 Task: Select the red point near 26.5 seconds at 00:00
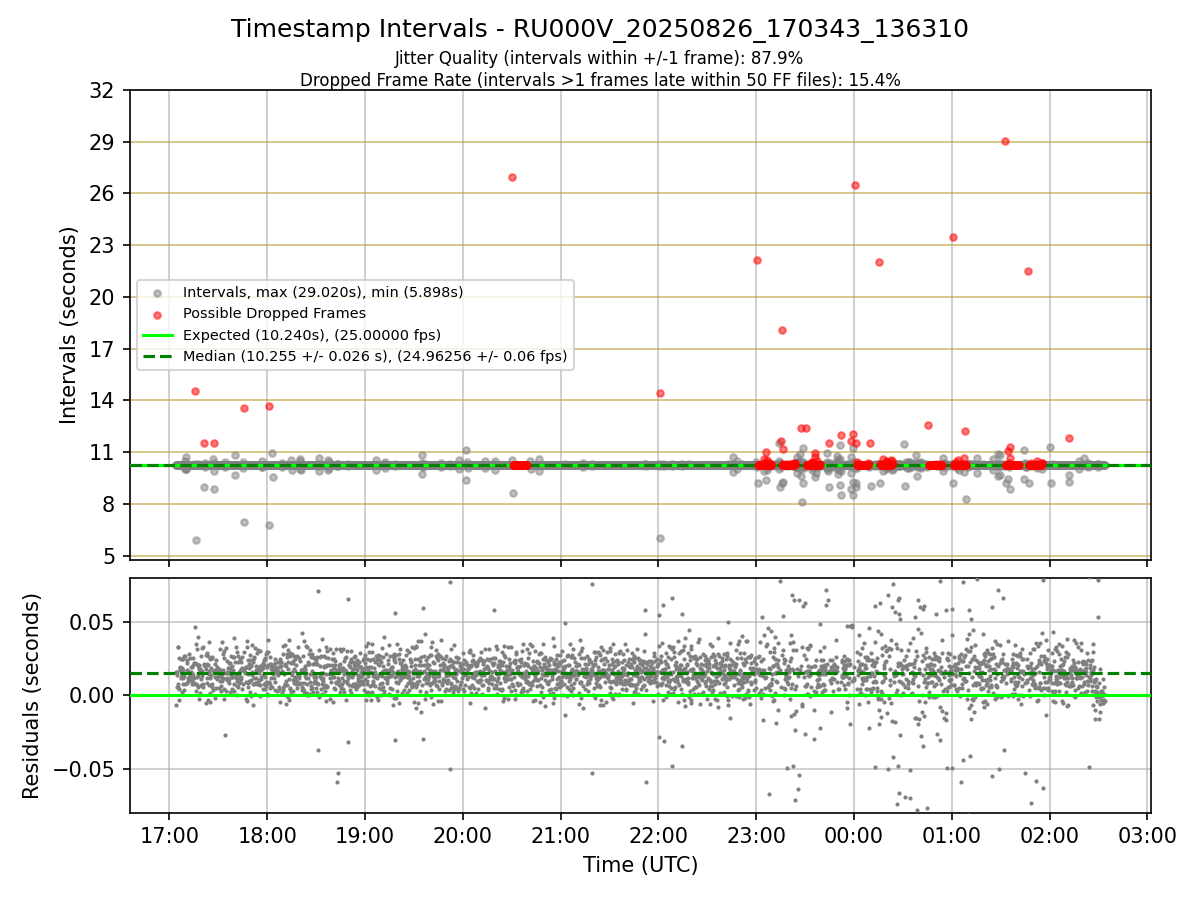click(855, 185)
